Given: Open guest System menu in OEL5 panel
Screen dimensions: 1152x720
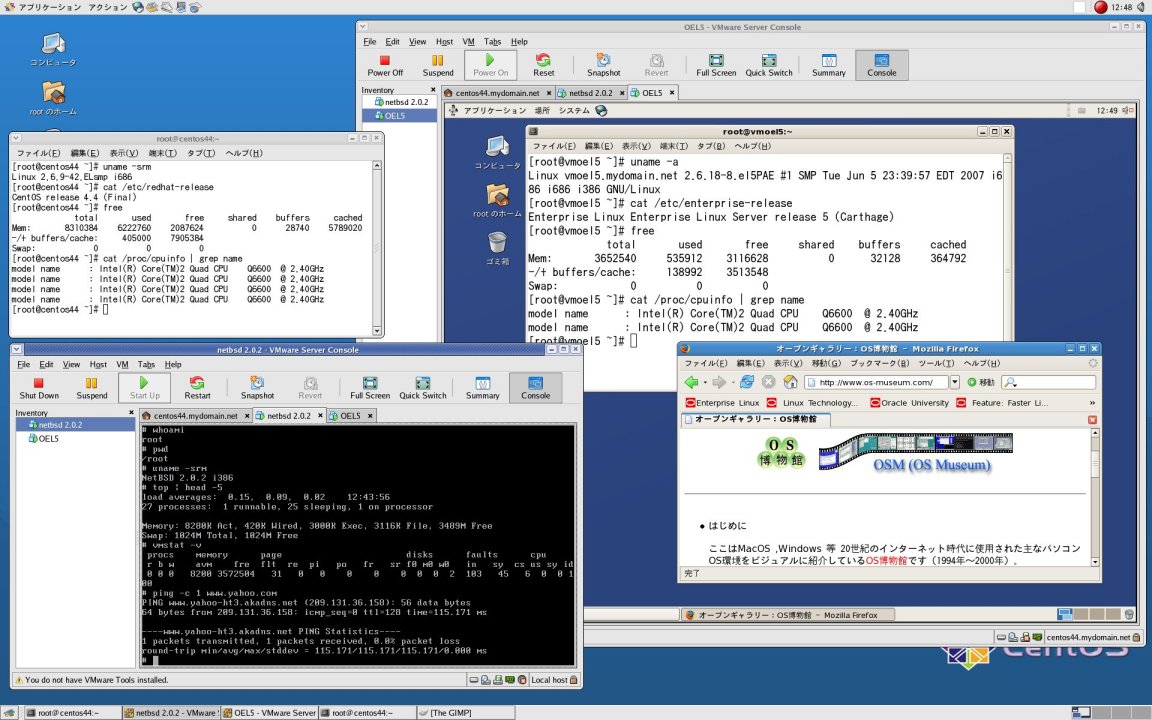Looking at the screenshot, I should click(x=574, y=111).
